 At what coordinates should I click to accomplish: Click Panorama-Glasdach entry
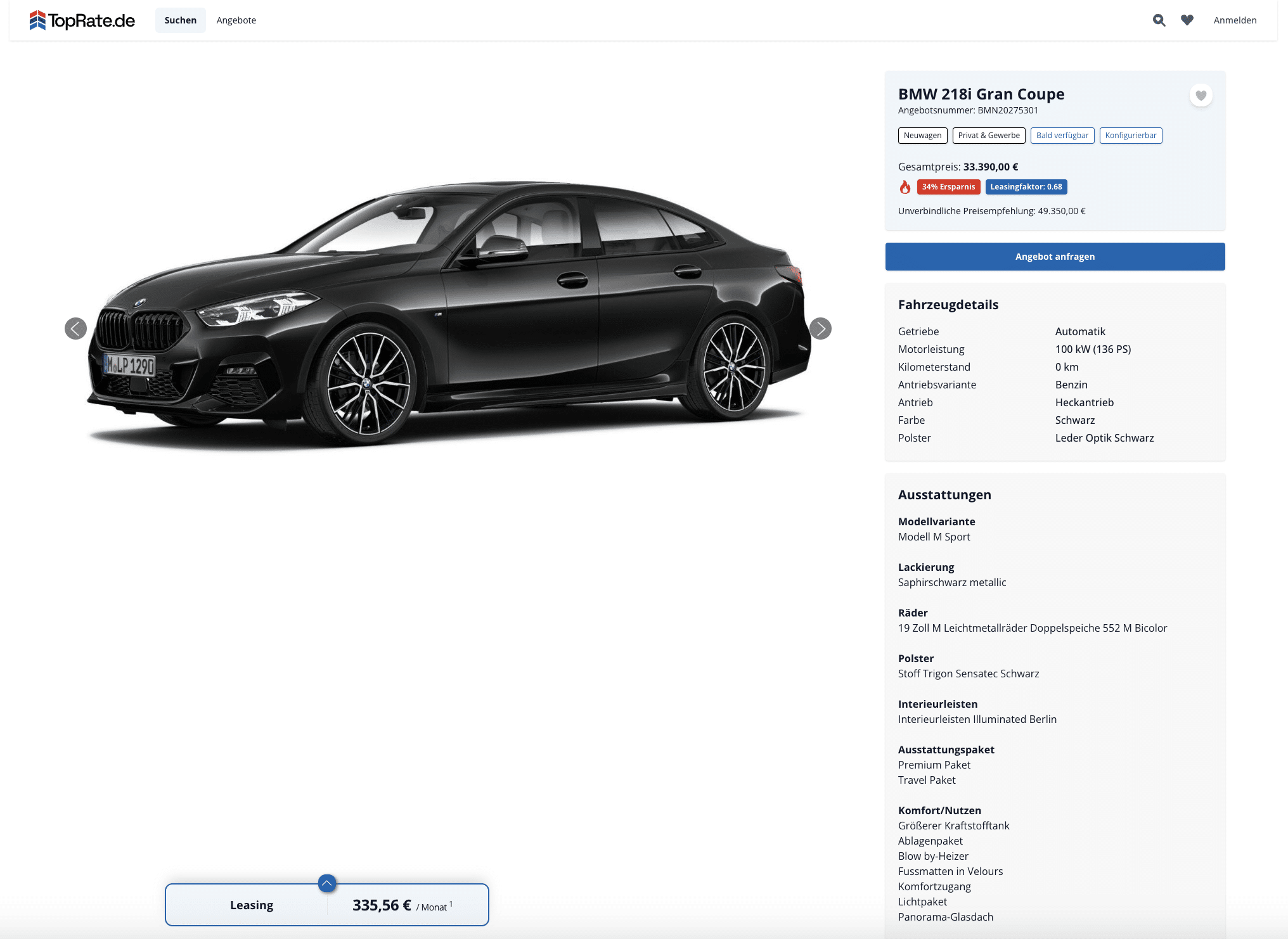[946, 917]
